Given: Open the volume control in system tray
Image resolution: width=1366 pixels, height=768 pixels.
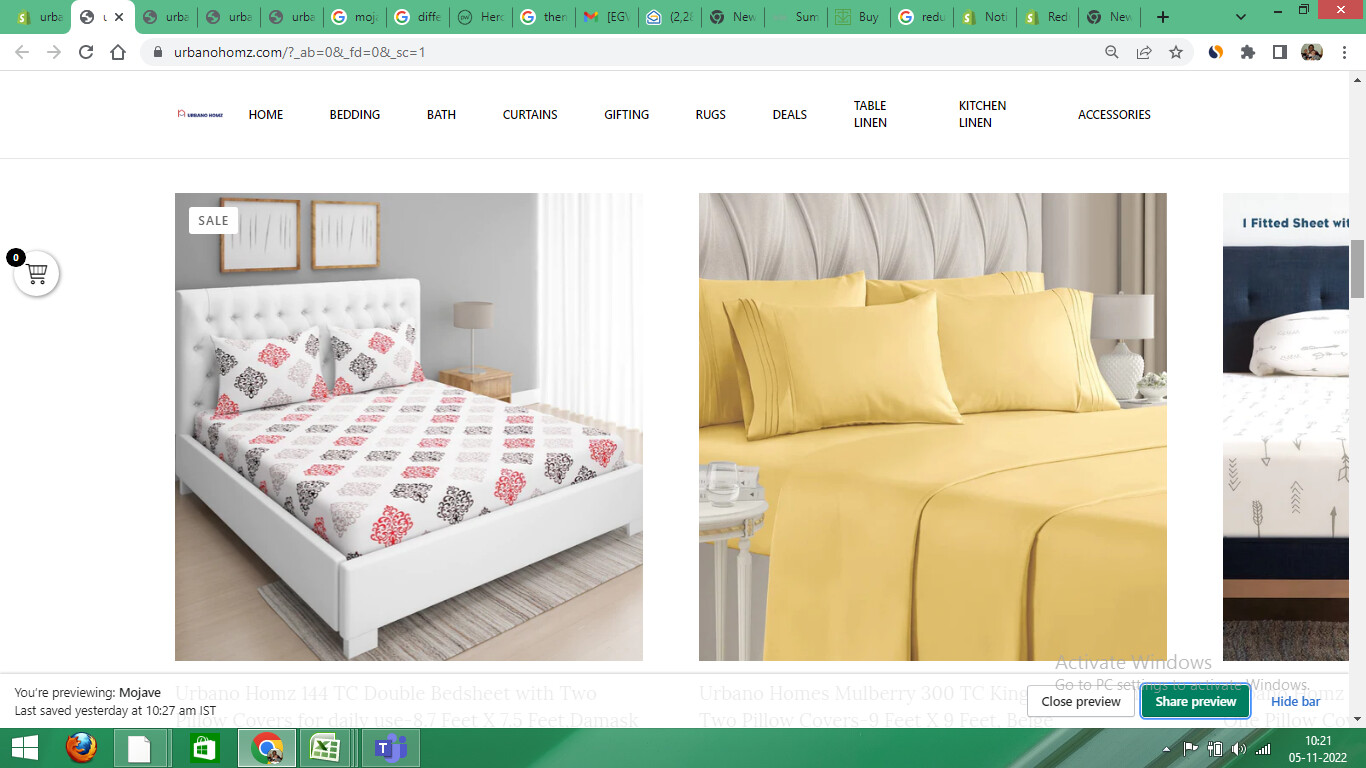Looking at the screenshot, I should tap(1239, 748).
